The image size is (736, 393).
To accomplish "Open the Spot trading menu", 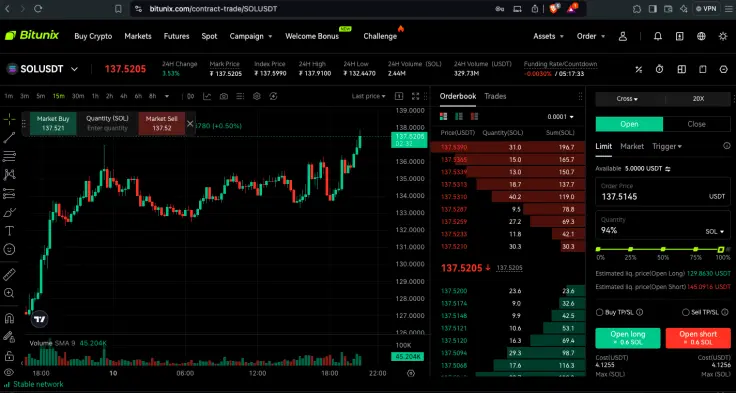I will pos(209,37).
